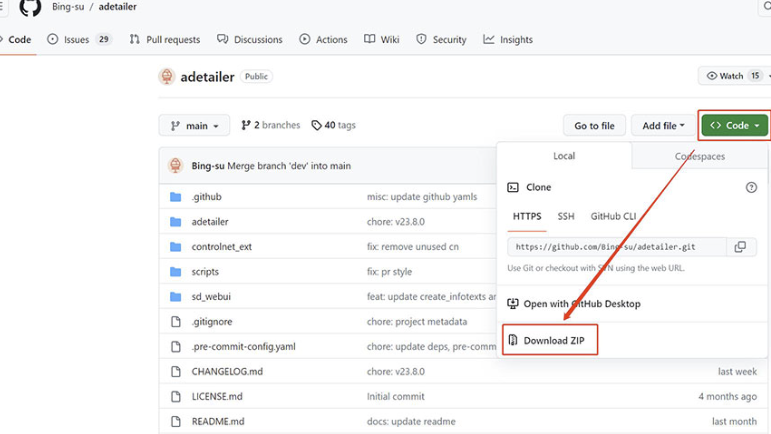Click the 'last month' timestamp for README.md
Image resolution: width=771 pixels, height=434 pixels.
[734, 422]
